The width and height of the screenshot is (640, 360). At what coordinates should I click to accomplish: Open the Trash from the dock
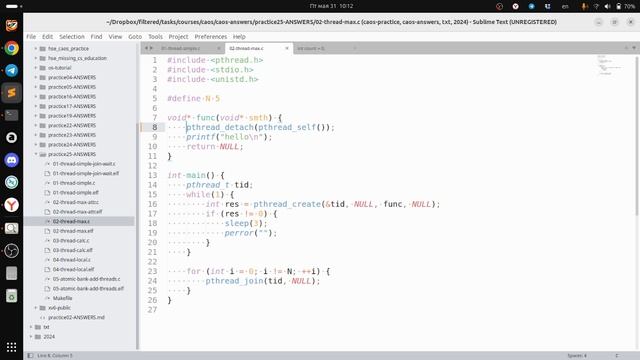pyautogui.click(x=11, y=296)
